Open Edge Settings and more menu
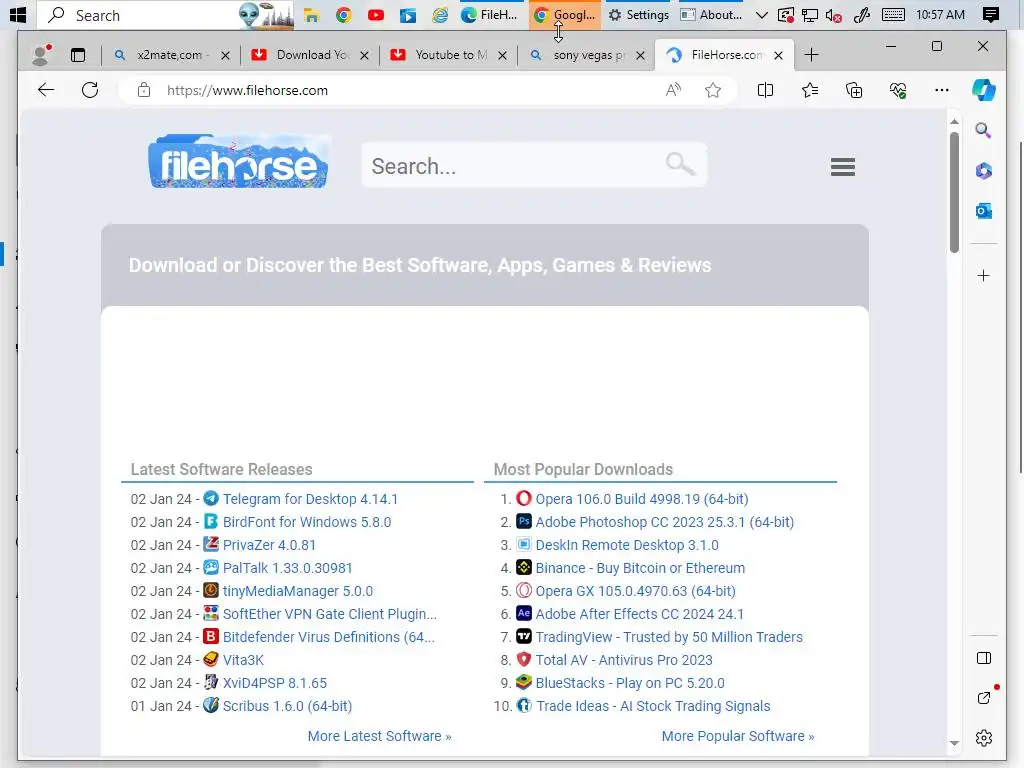 [942, 90]
